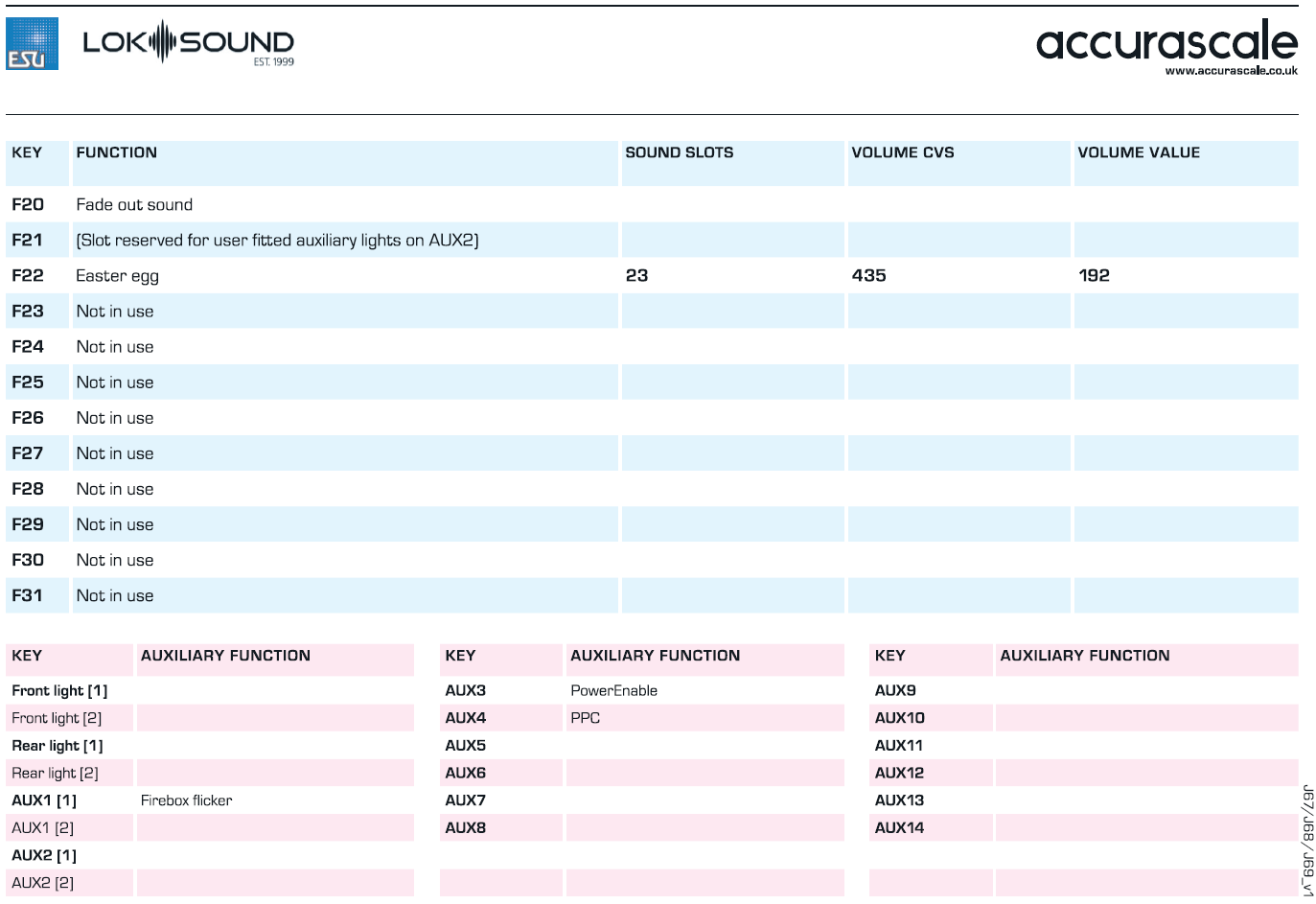This screenshot has height=904, width=1316.
Task: Click the LokSound logo
Action: [x=189, y=43]
